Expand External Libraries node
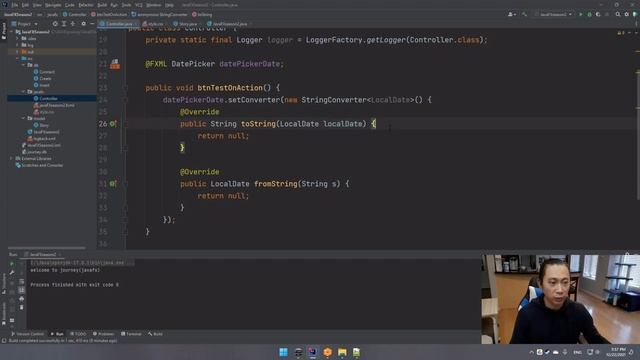This screenshot has width=640, height=360. point(12,158)
